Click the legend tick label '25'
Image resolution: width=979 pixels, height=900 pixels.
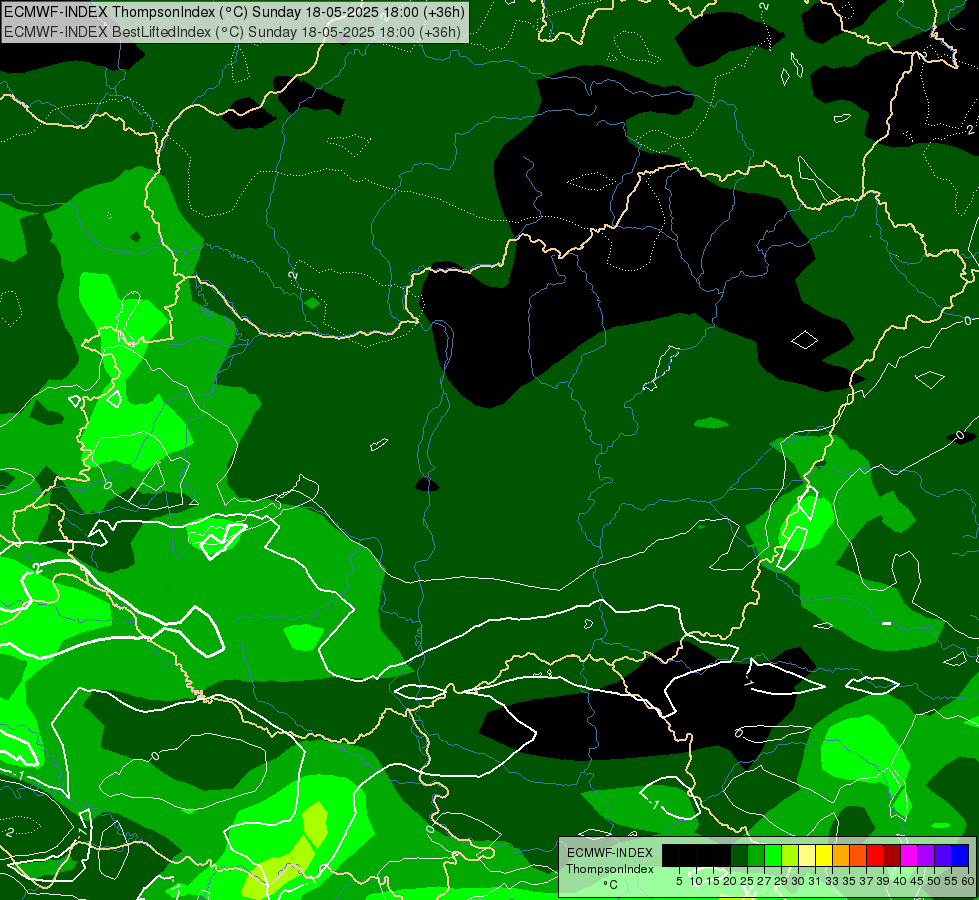point(747,881)
